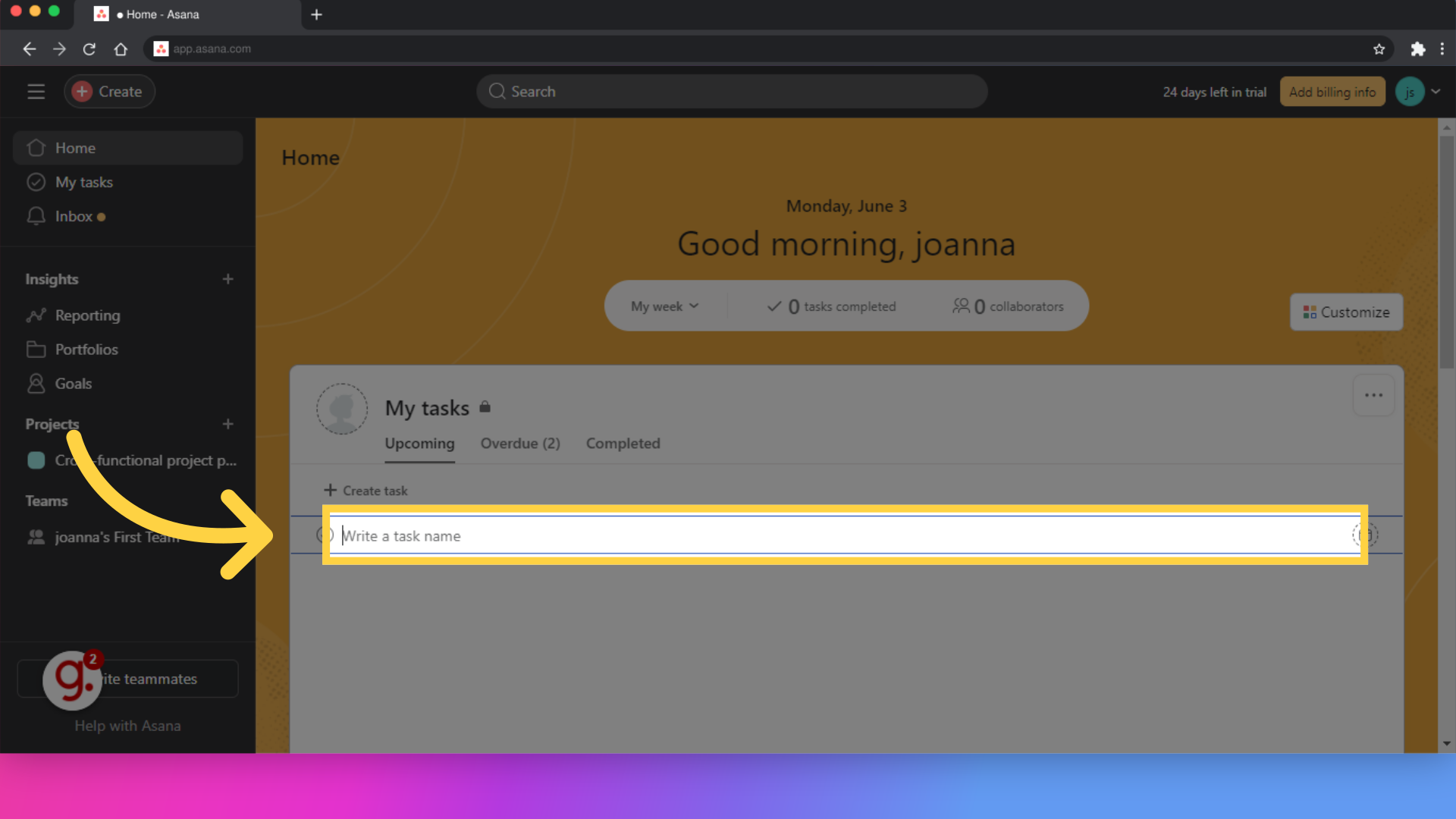Switch to the Overdue (2) tab
1456x819 pixels.
click(x=520, y=444)
